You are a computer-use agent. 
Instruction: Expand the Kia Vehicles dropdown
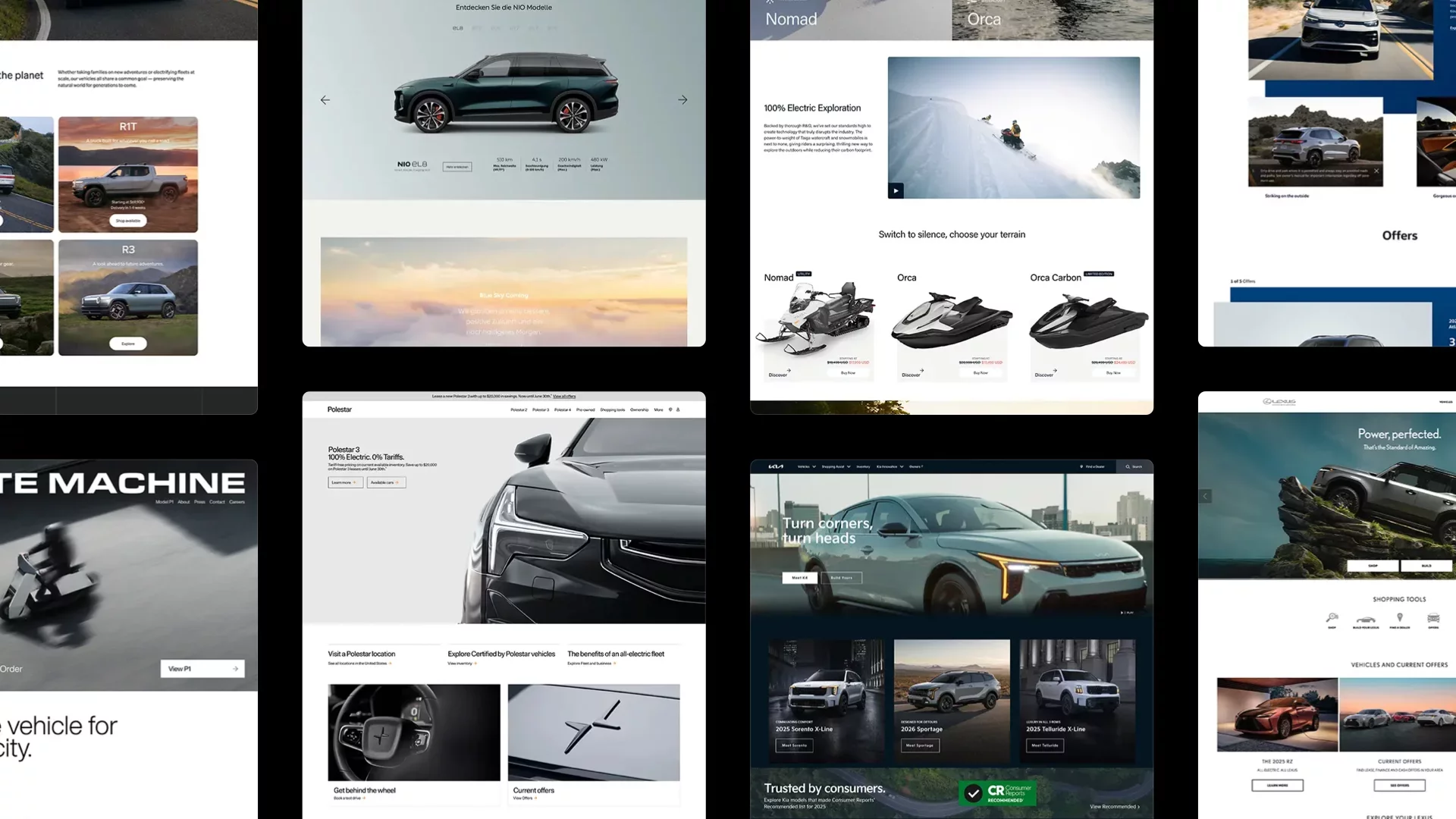click(x=806, y=466)
